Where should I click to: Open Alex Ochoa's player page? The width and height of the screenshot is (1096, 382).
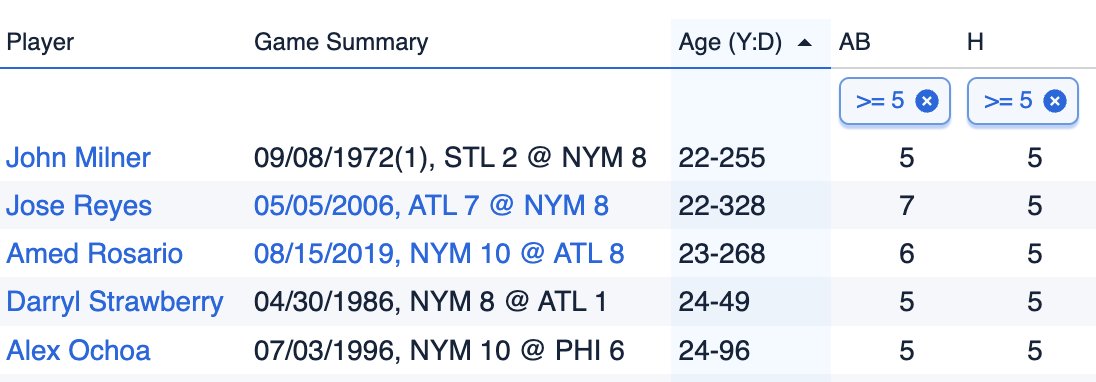78,350
